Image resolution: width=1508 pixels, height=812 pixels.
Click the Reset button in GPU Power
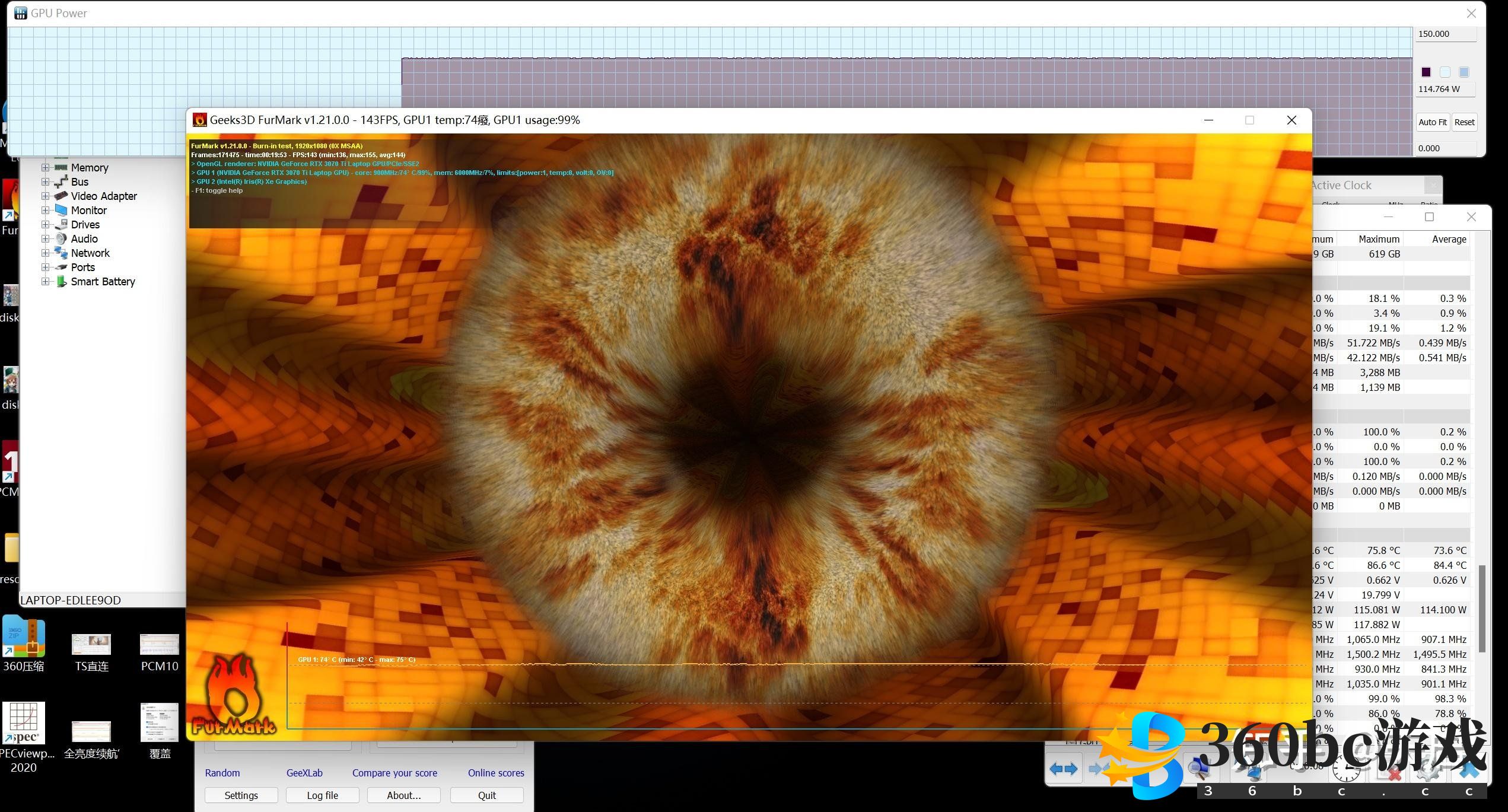pos(1464,122)
